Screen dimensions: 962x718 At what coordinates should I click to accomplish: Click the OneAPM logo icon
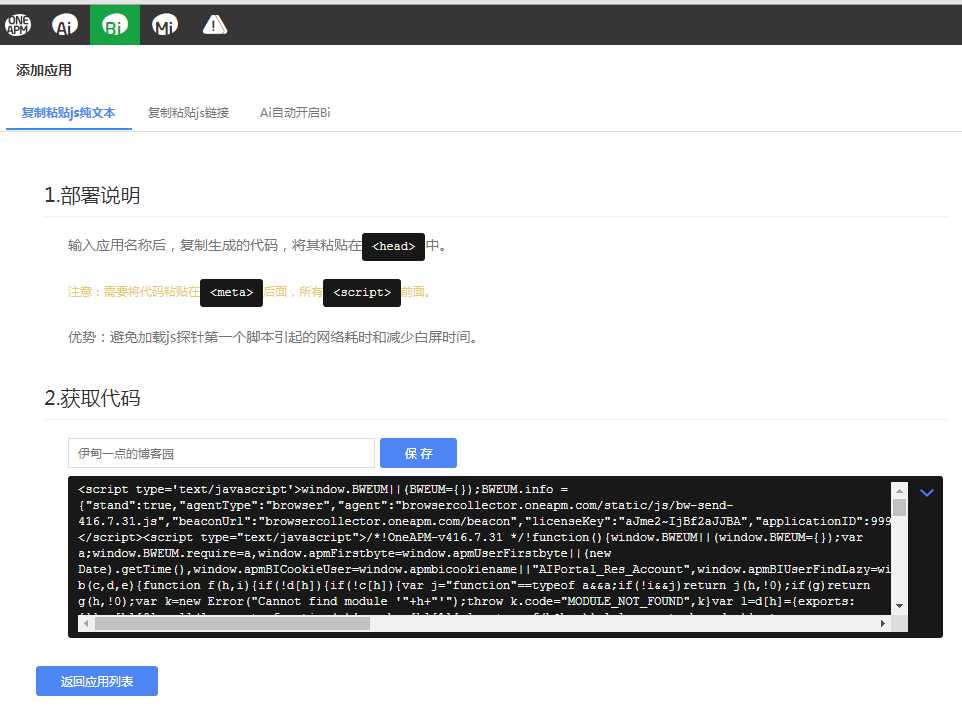[x=18, y=25]
